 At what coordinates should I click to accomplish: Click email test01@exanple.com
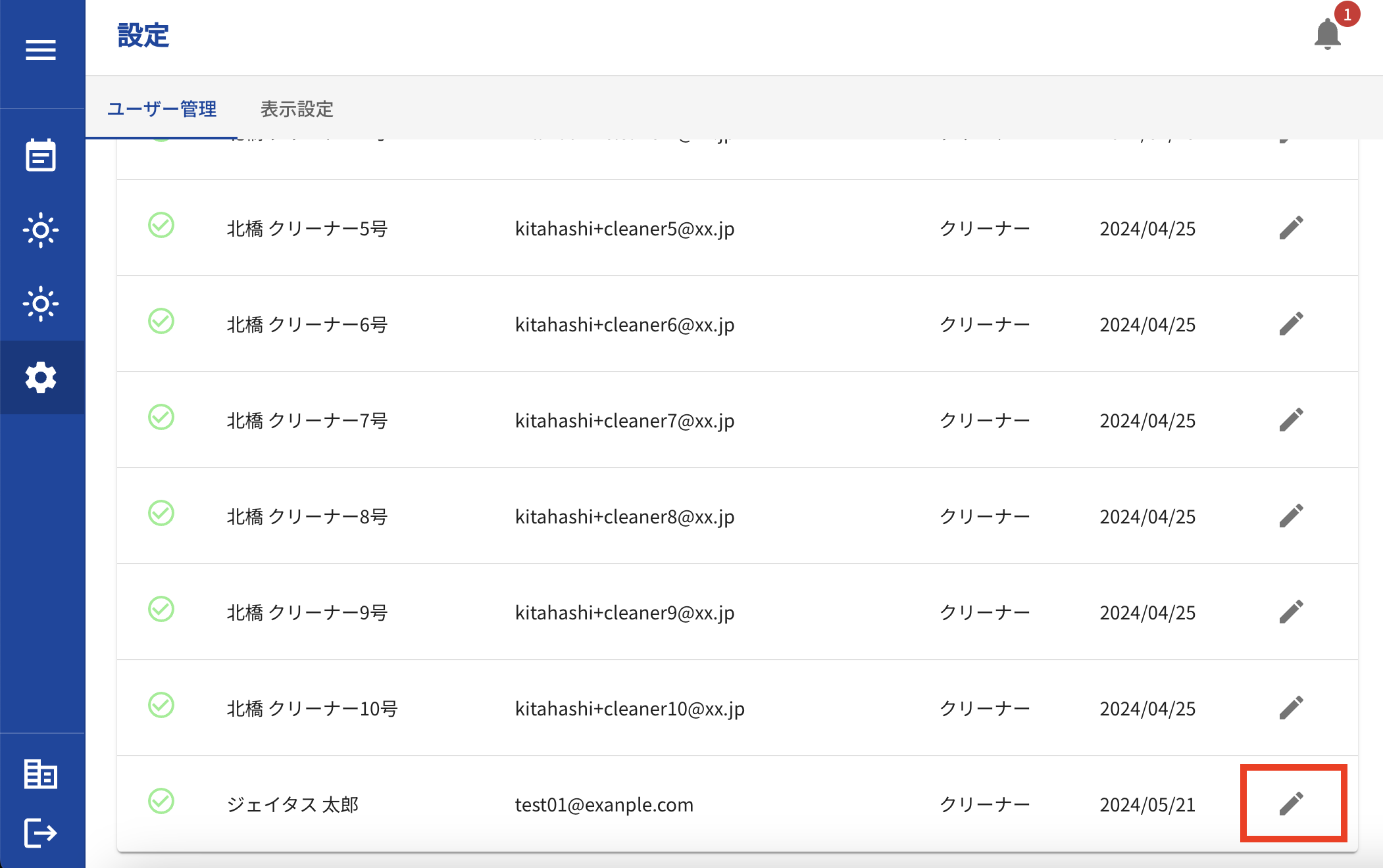pos(604,805)
